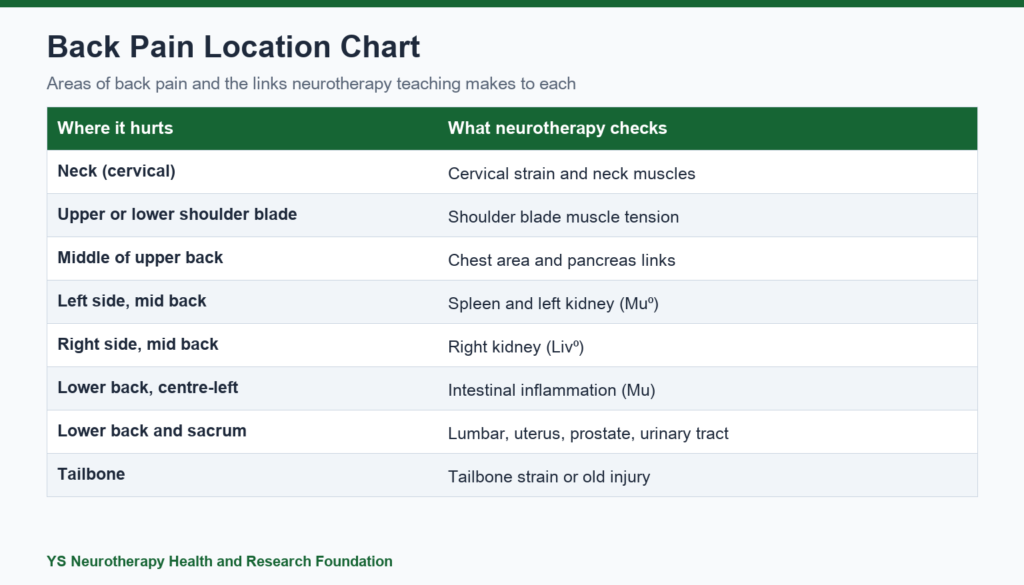Select the 'Back Pain Location Chart' title
The image size is (1024, 585).
click(233, 47)
